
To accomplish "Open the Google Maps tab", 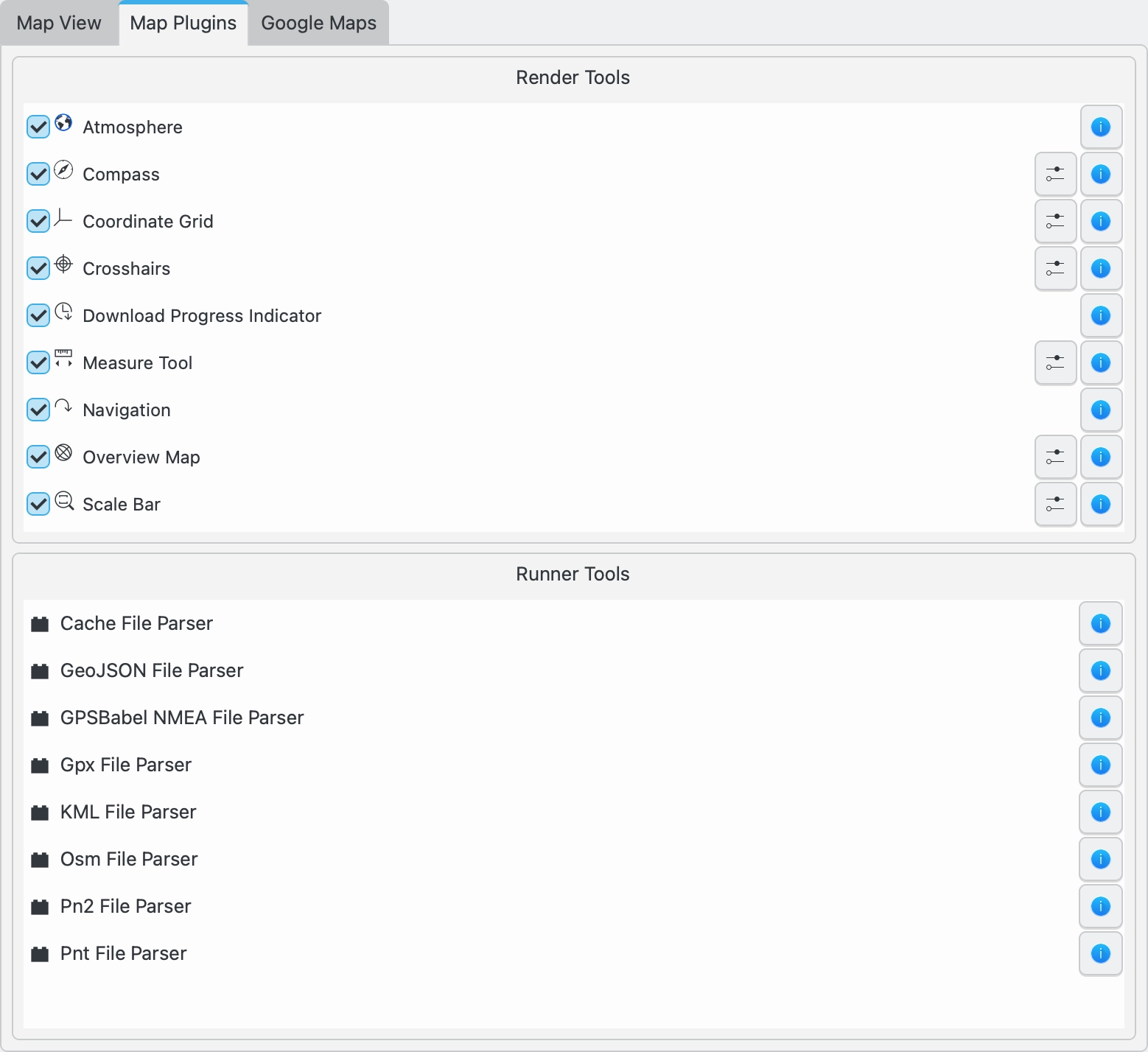I will pos(318,23).
